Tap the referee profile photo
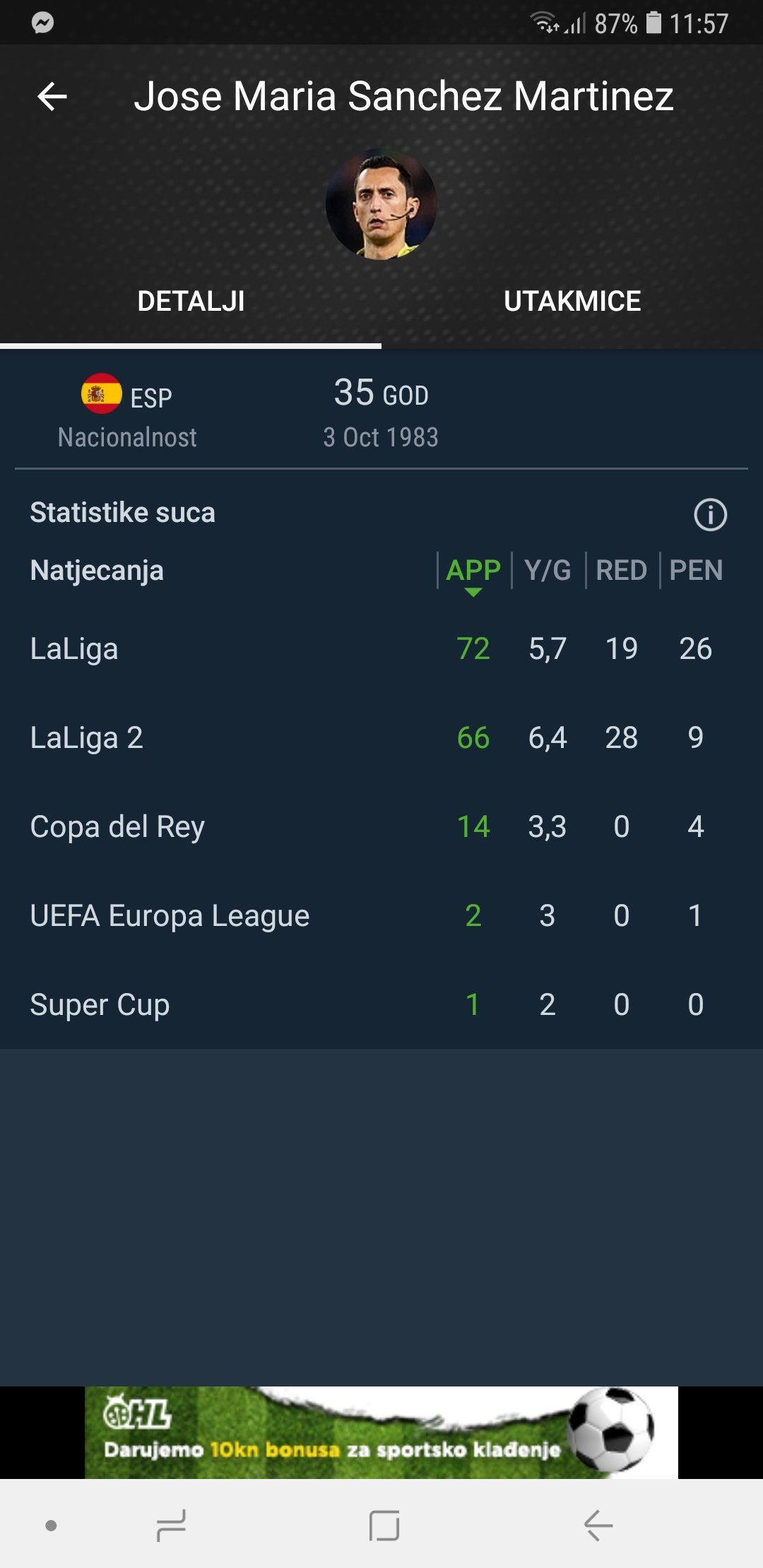Screen dimensions: 763x1568 381,204
